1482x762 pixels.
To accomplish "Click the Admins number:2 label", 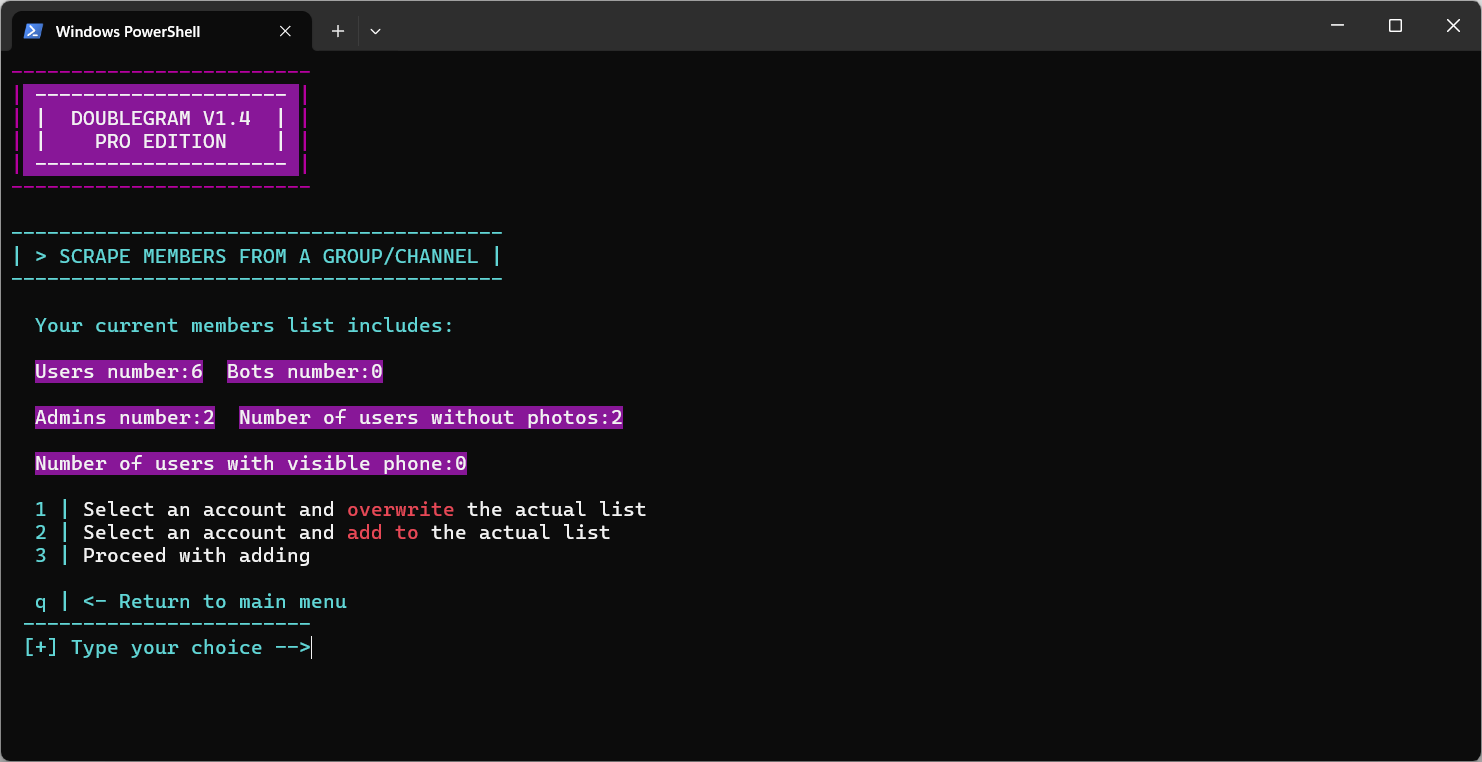I will [125, 418].
